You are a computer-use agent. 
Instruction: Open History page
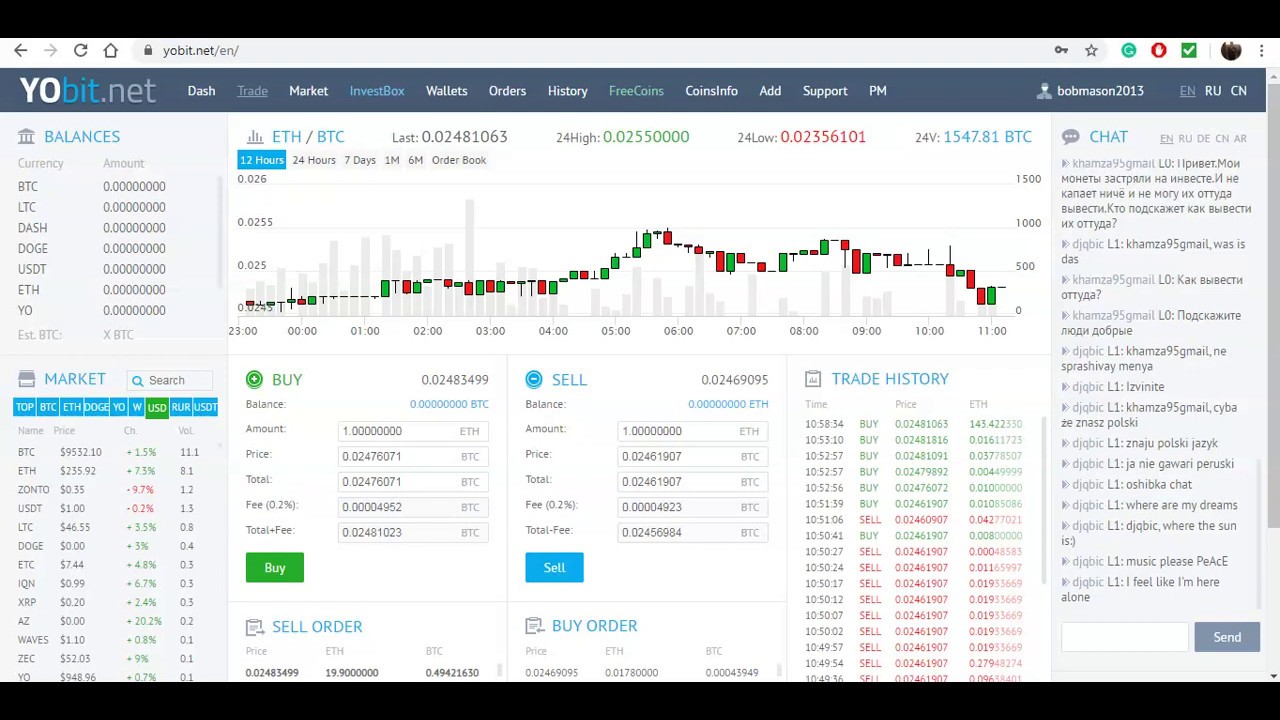[x=567, y=91]
